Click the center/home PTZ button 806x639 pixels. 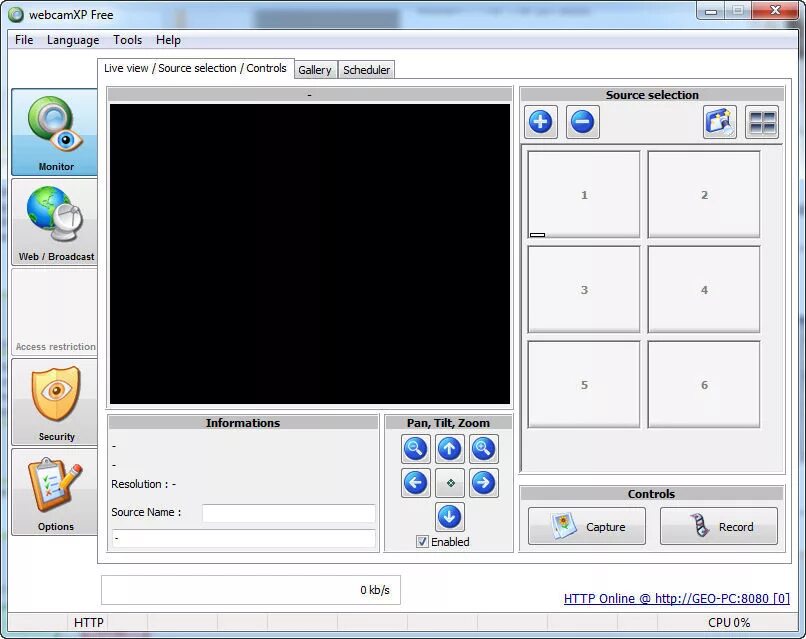pos(449,483)
